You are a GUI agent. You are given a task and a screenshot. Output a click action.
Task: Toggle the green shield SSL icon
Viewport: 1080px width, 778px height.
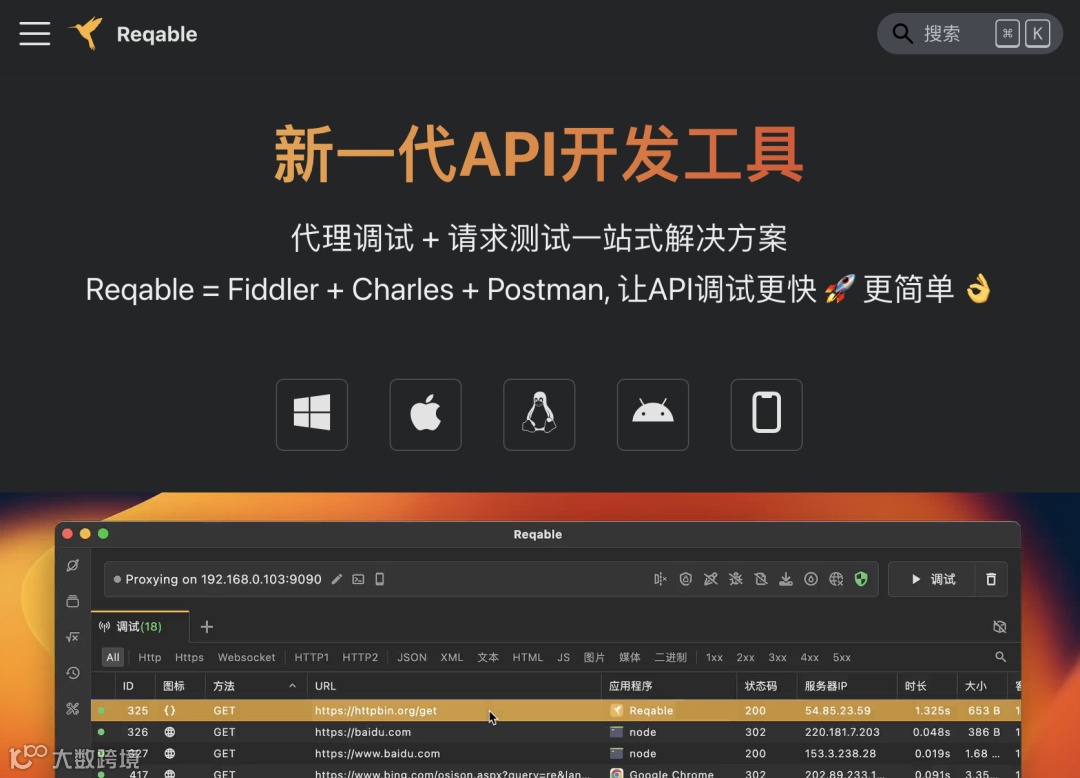pyautogui.click(x=861, y=579)
